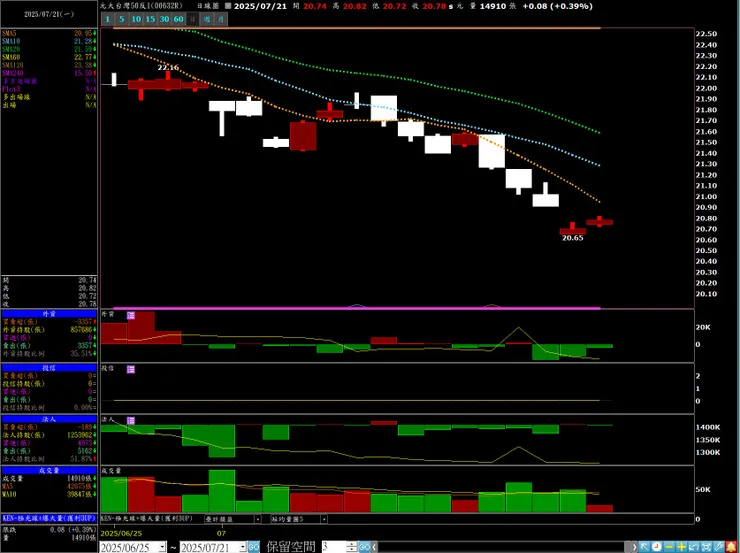740x553 pixels.
Task: Click the SMA240 indicator row
Action: pos(49,73)
